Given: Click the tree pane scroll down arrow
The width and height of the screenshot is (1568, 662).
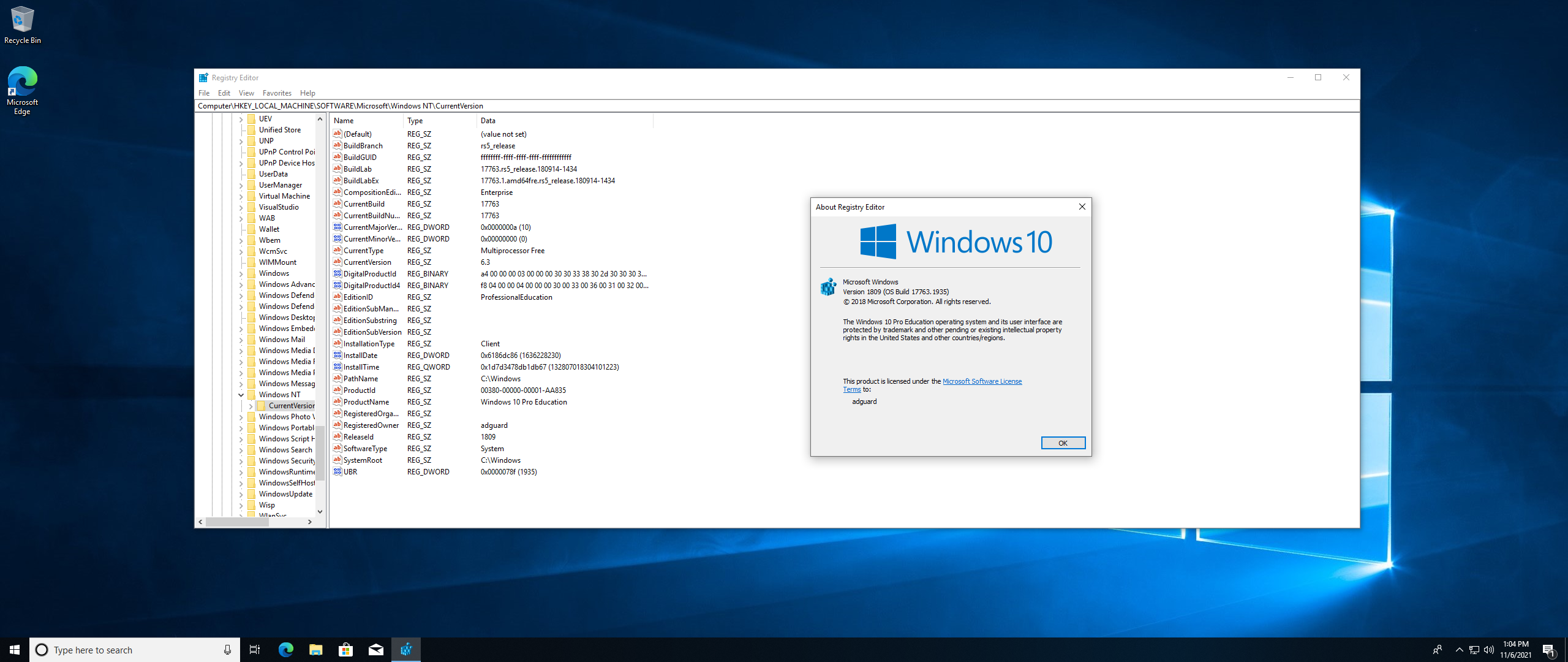Looking at the screenshot, I should coord(320,511).
